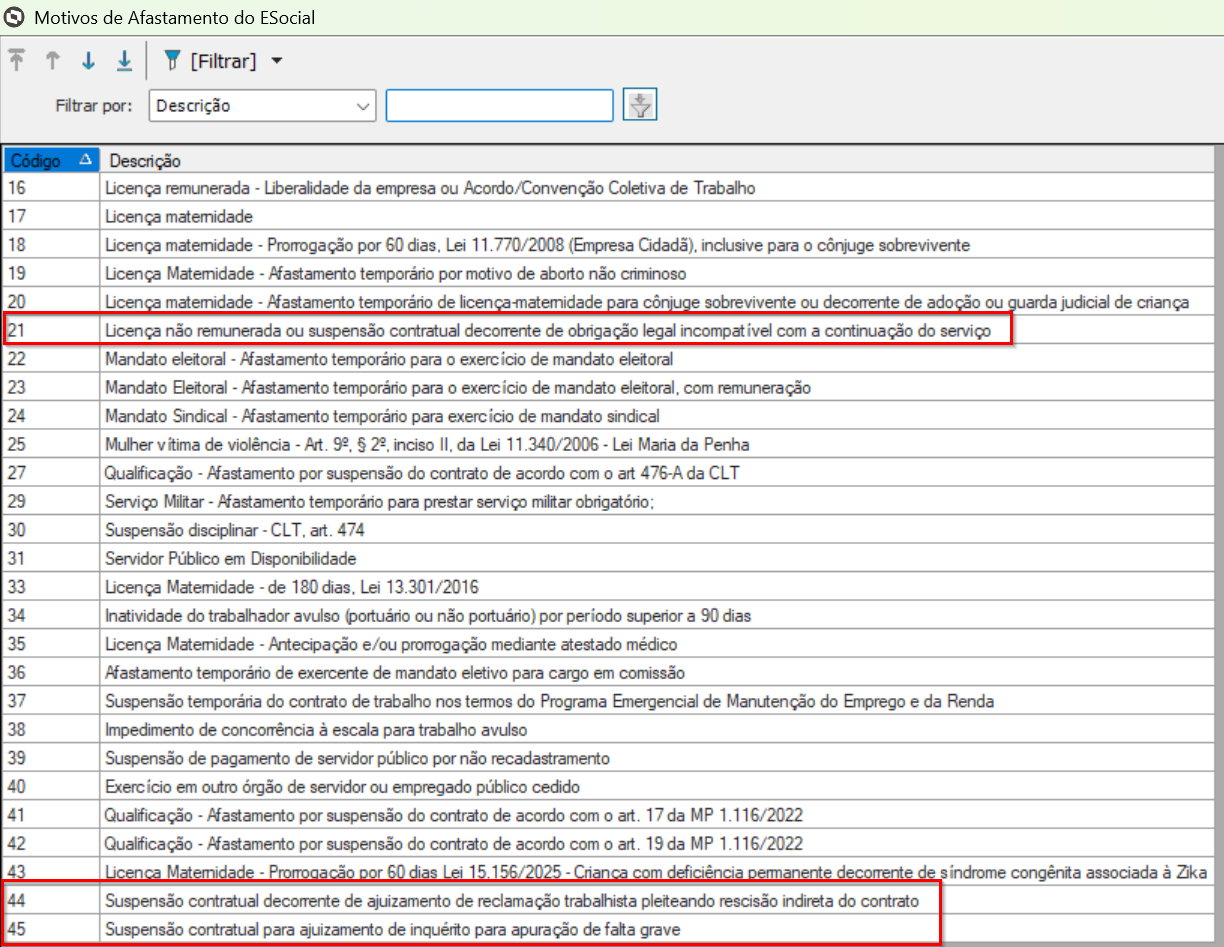Select row 34 Inatividade do trabalhador avulso
This screenshot has height=947, width=1224.
click(608, 616)
